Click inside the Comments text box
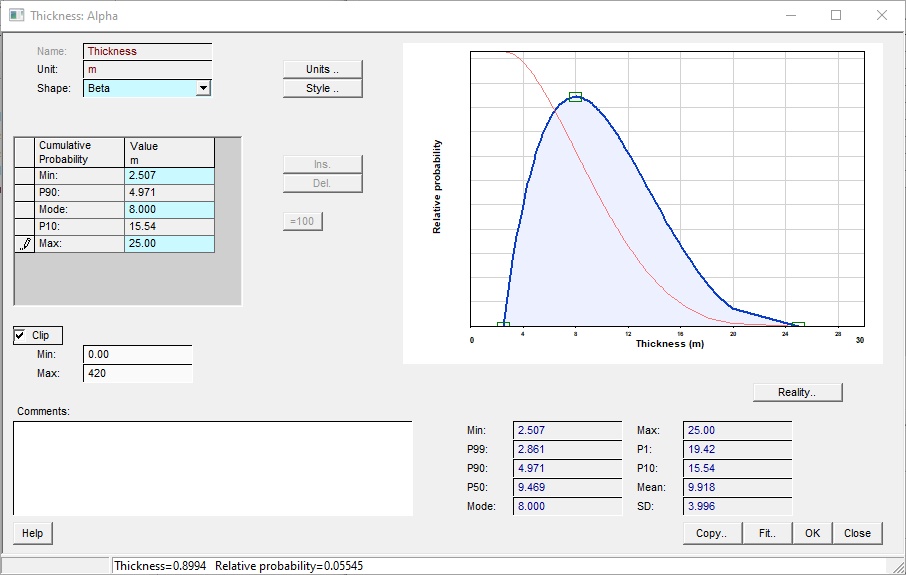This screenshot has width=906, height=575. click(x=212, y=468)
